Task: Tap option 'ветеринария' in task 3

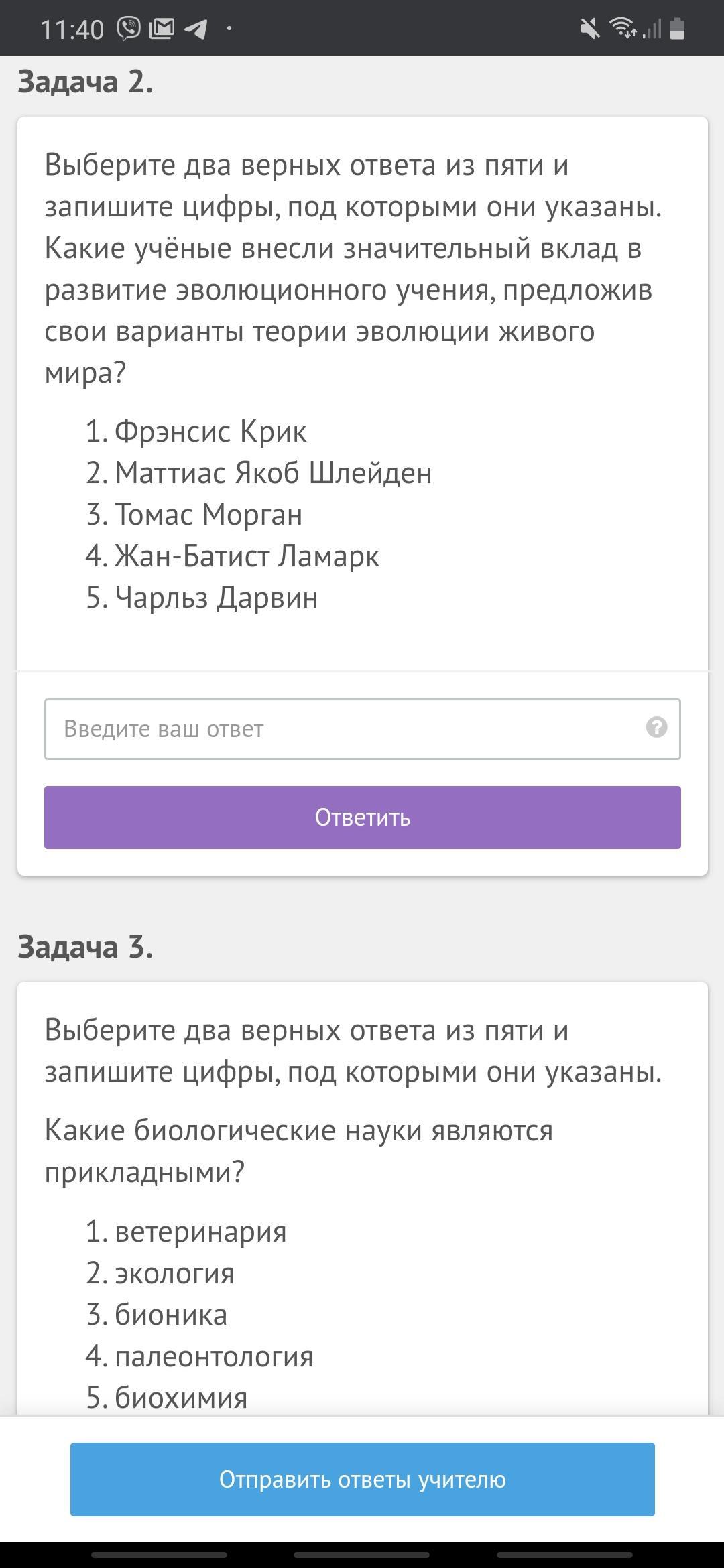Action: (200, 1232)
